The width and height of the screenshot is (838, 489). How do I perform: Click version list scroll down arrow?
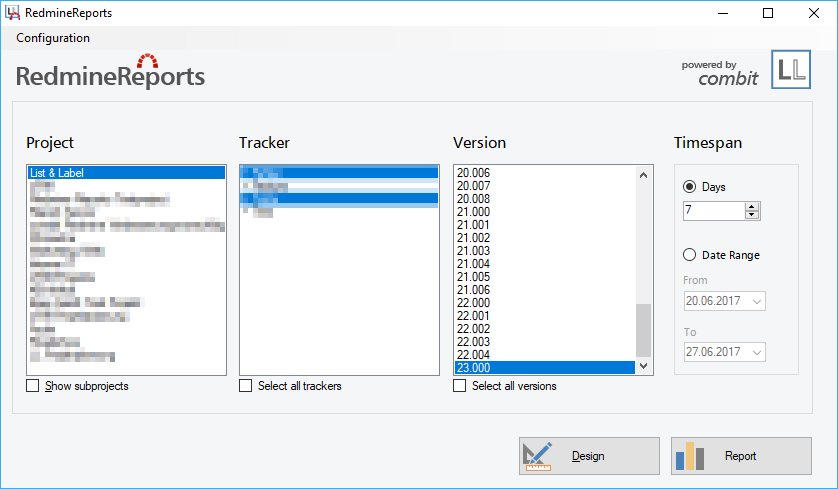click(643, 366)
